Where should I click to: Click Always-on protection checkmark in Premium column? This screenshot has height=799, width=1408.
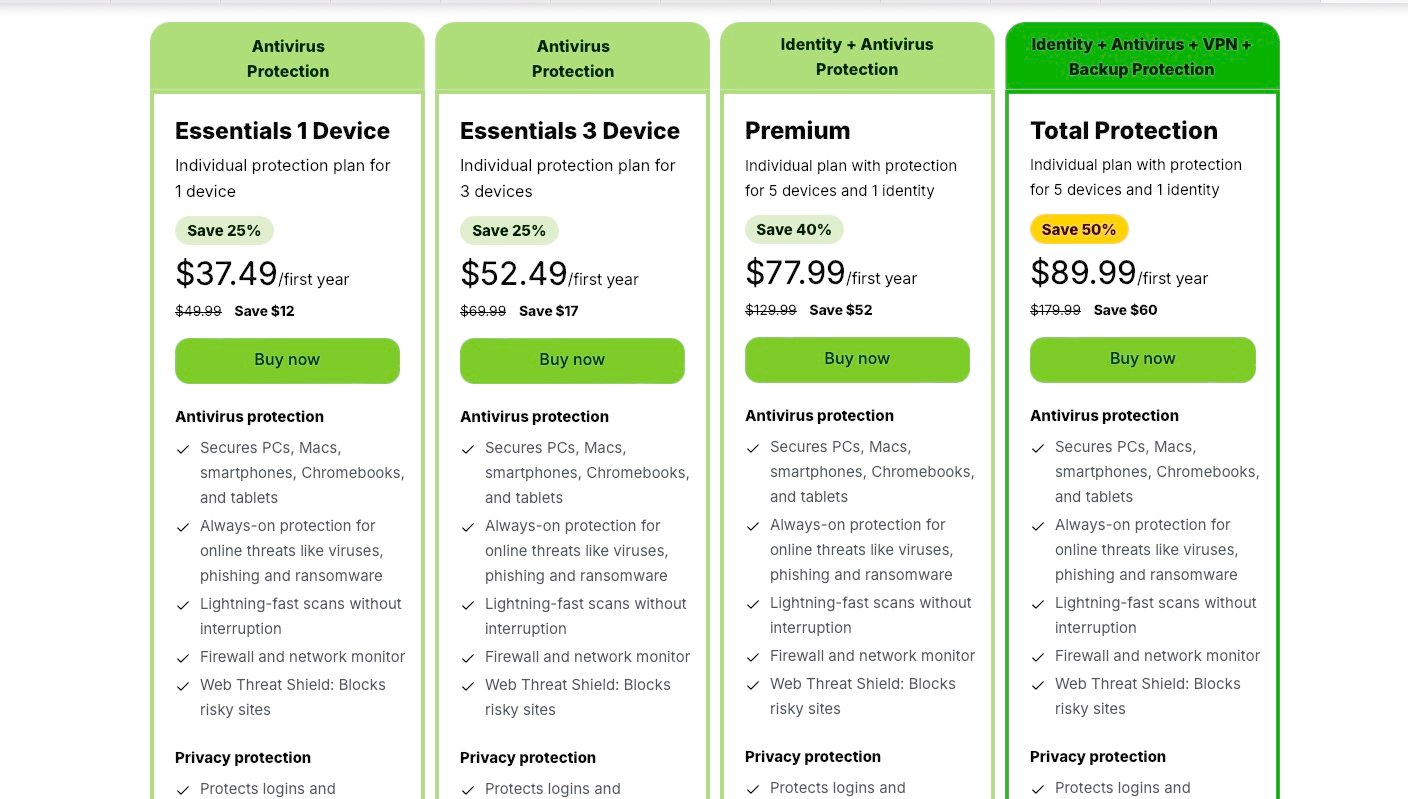[753, 526]
